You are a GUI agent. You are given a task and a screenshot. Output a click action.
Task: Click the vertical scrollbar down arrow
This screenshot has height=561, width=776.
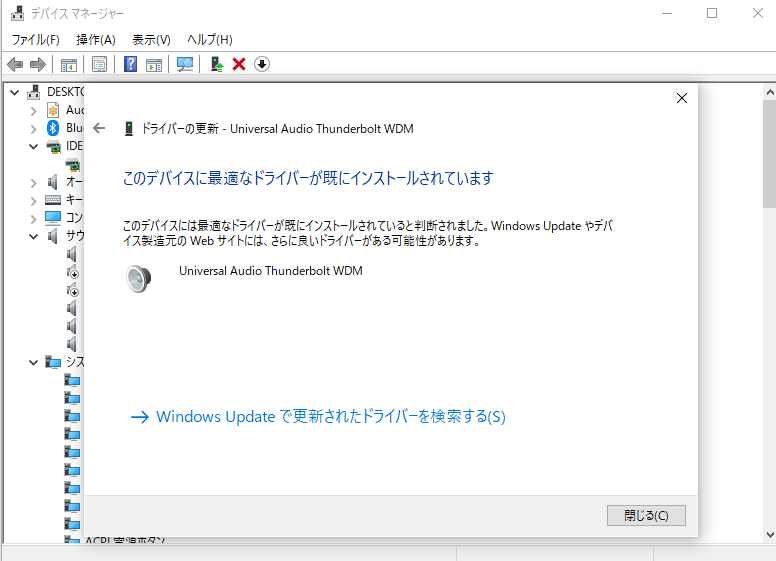[x=770, y=534]
